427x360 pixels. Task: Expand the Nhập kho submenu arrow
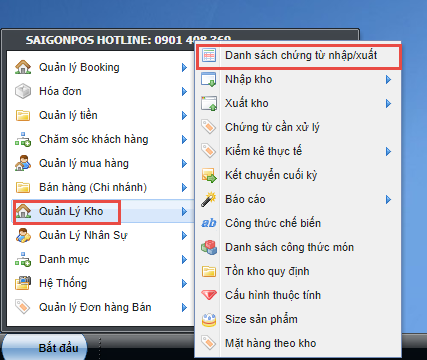click(388, 80)
